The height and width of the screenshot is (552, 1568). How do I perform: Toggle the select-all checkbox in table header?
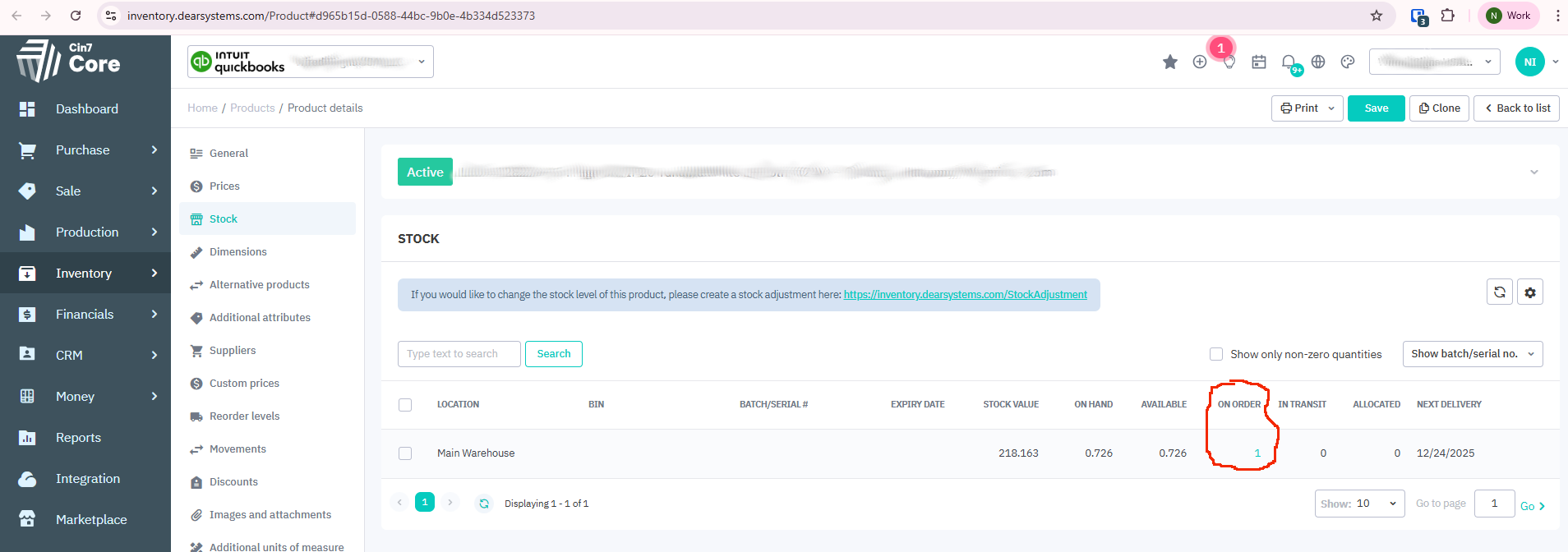405,405
